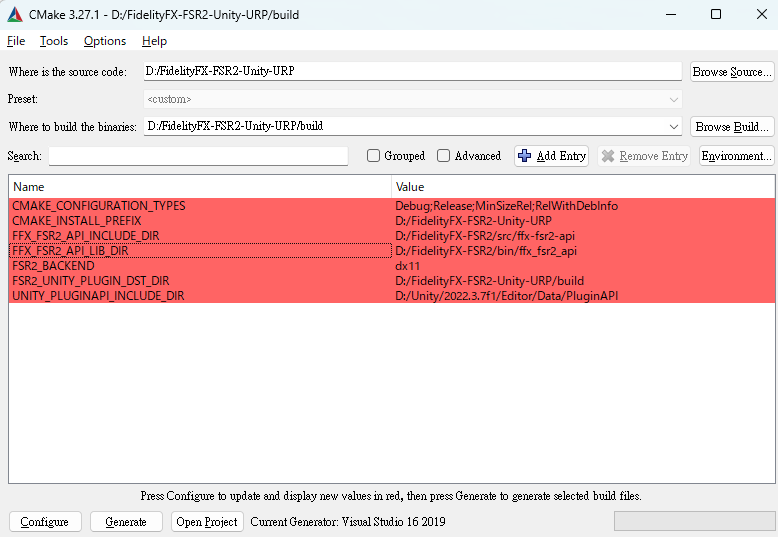Click Browse Build button
The image size is (778, 537).
click(732, 127)
